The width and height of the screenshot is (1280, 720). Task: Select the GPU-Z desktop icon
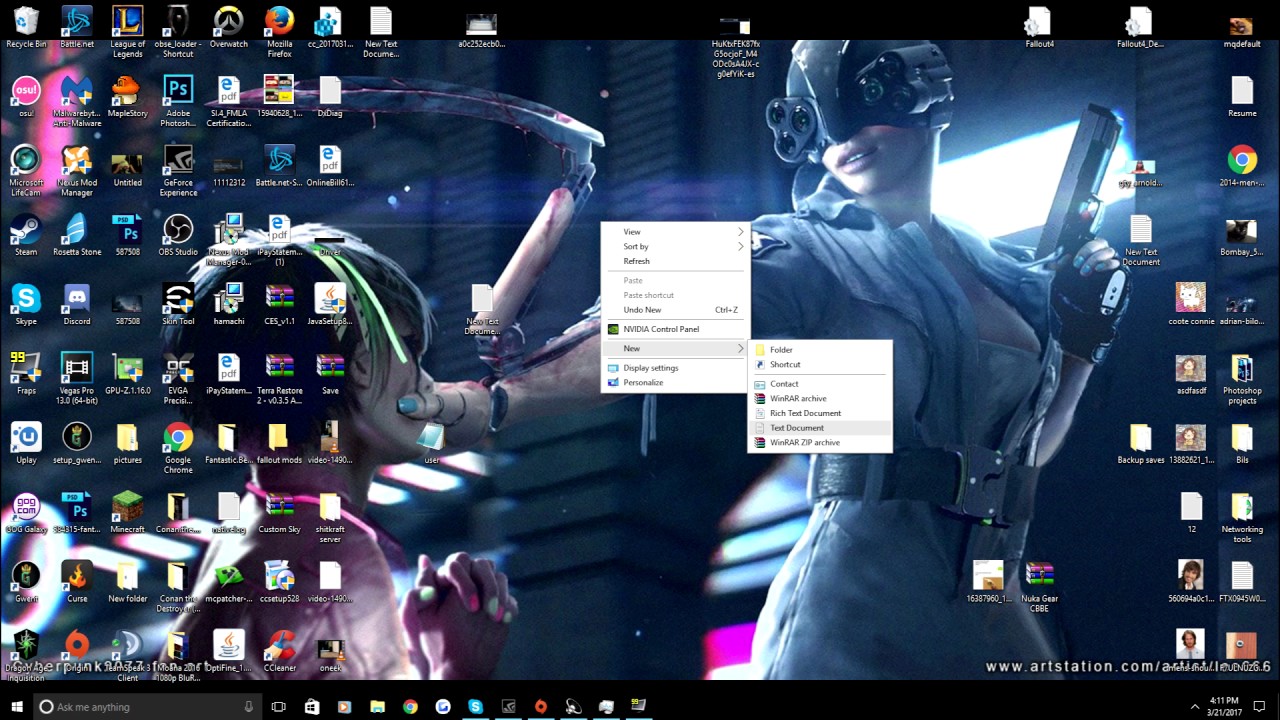pyautogui.click(x=127, y=373)
